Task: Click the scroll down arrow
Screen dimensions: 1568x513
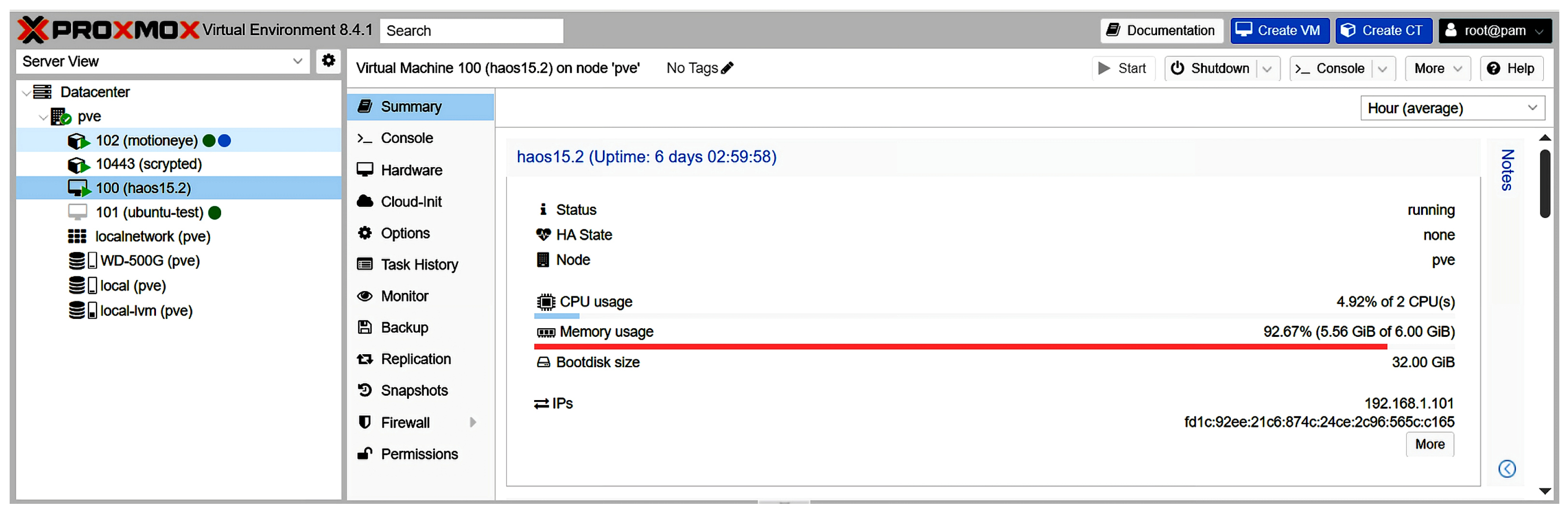Action: [1545, 491]
